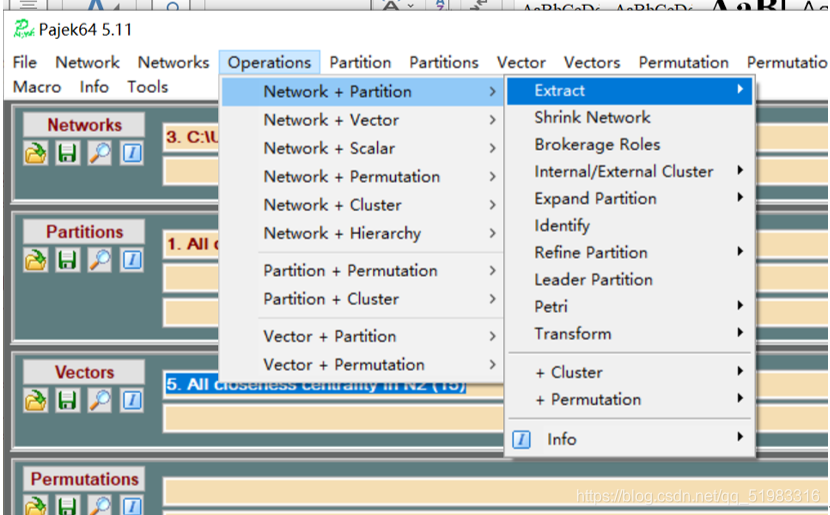
Task: Open the Macro menu
Action: (x=37, y=87)
